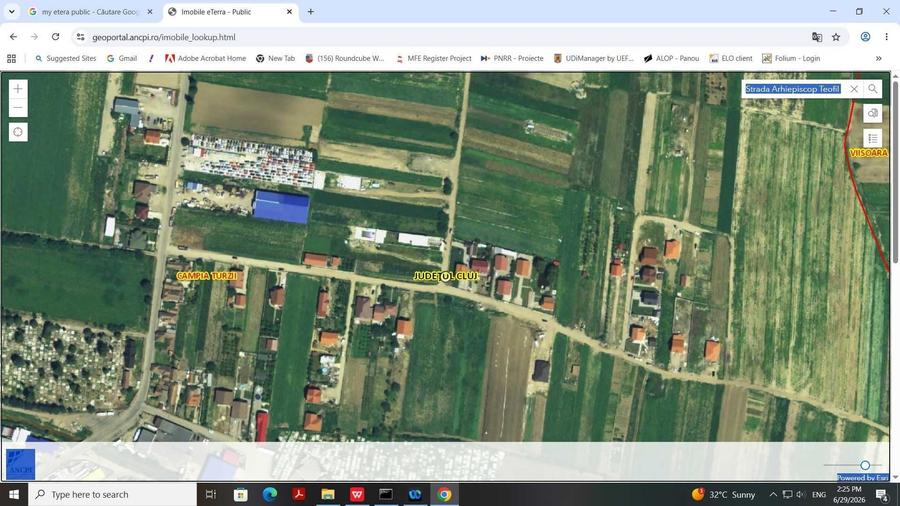Click the translate page icon
Image resolution: width=900 pixels, height=506 pixels.
pos(817,37)
